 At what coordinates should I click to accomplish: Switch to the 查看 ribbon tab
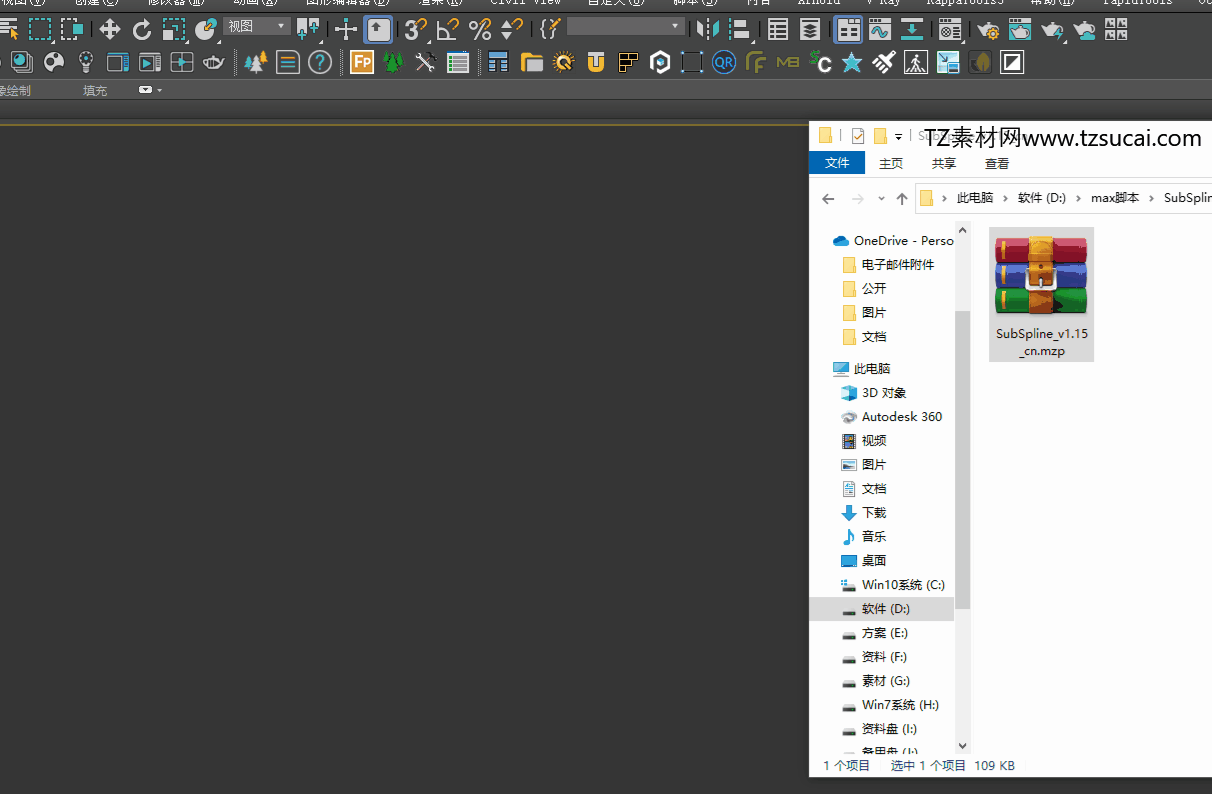[997, 163]
